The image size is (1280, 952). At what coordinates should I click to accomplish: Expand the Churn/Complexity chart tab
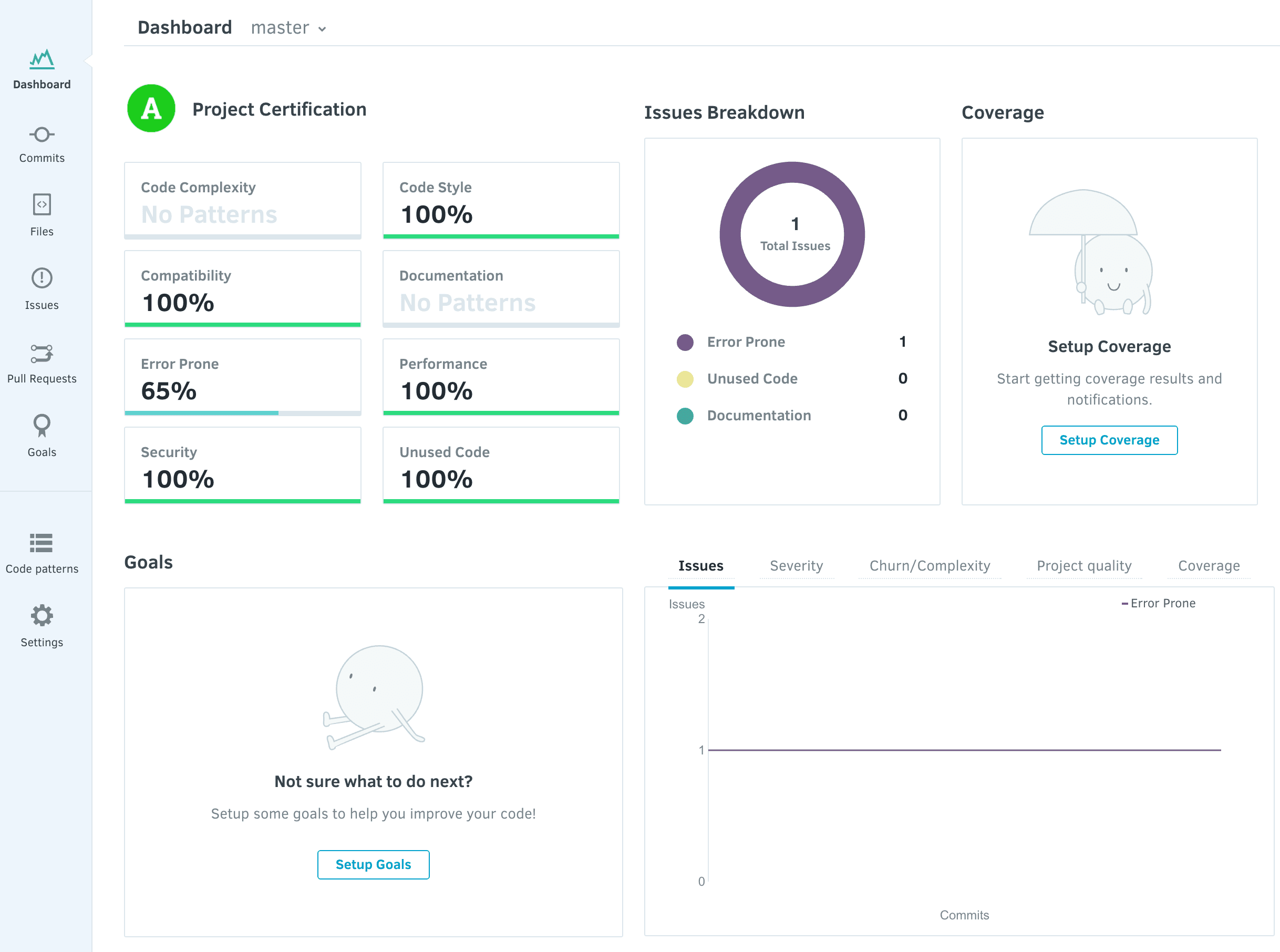tap(929, 566)
